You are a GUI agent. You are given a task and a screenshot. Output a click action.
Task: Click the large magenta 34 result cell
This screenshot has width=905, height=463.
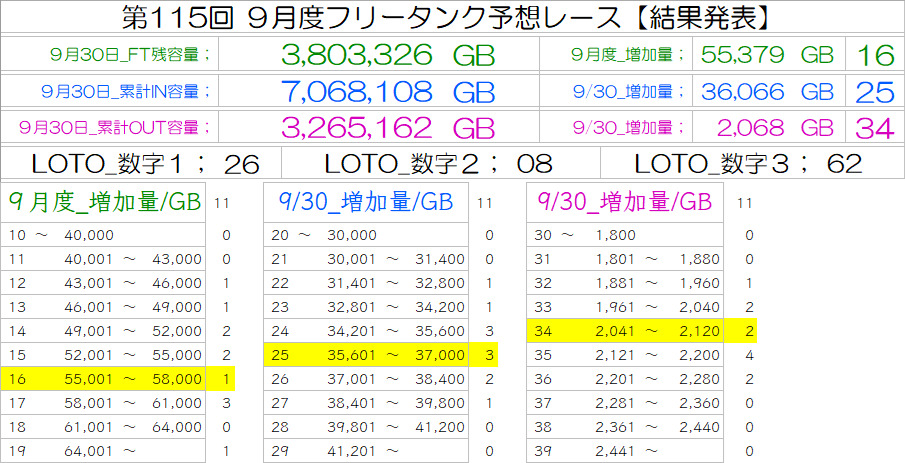(x=875, y=128)
